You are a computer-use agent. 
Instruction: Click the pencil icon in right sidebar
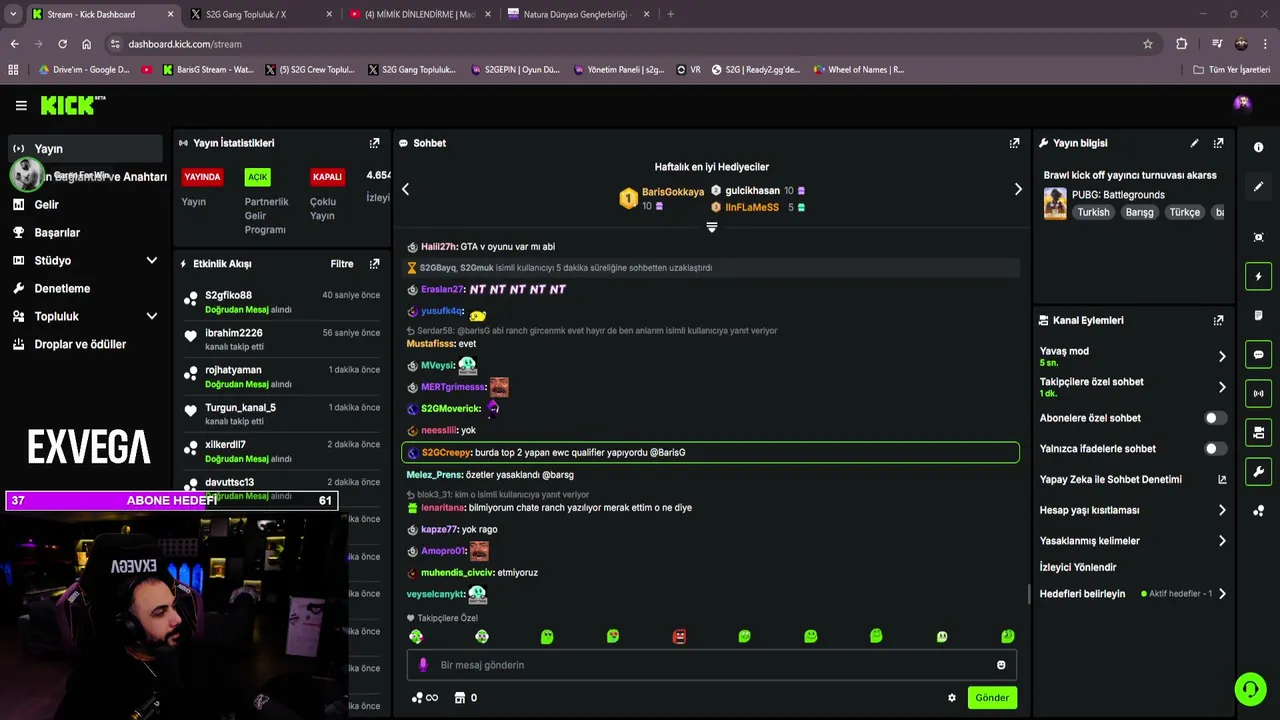point(1258,186)
